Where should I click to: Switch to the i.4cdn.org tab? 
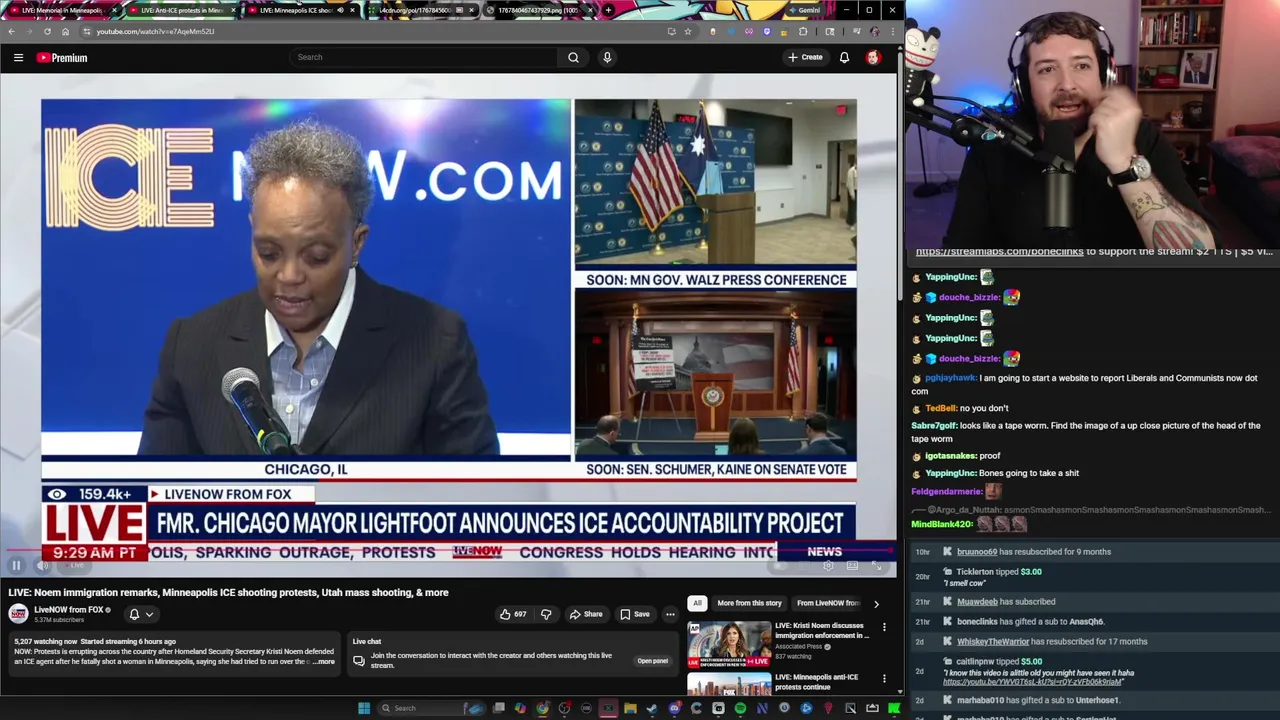420,10
